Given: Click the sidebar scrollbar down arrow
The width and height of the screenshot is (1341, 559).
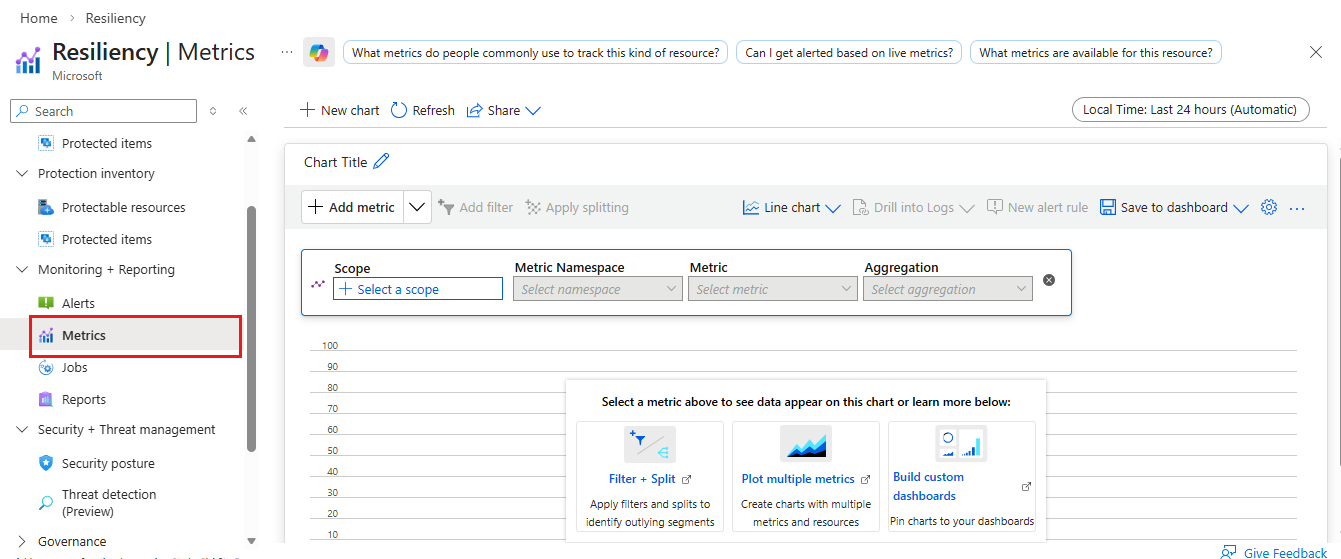Looking at the screenshot, I should point(251,541).
